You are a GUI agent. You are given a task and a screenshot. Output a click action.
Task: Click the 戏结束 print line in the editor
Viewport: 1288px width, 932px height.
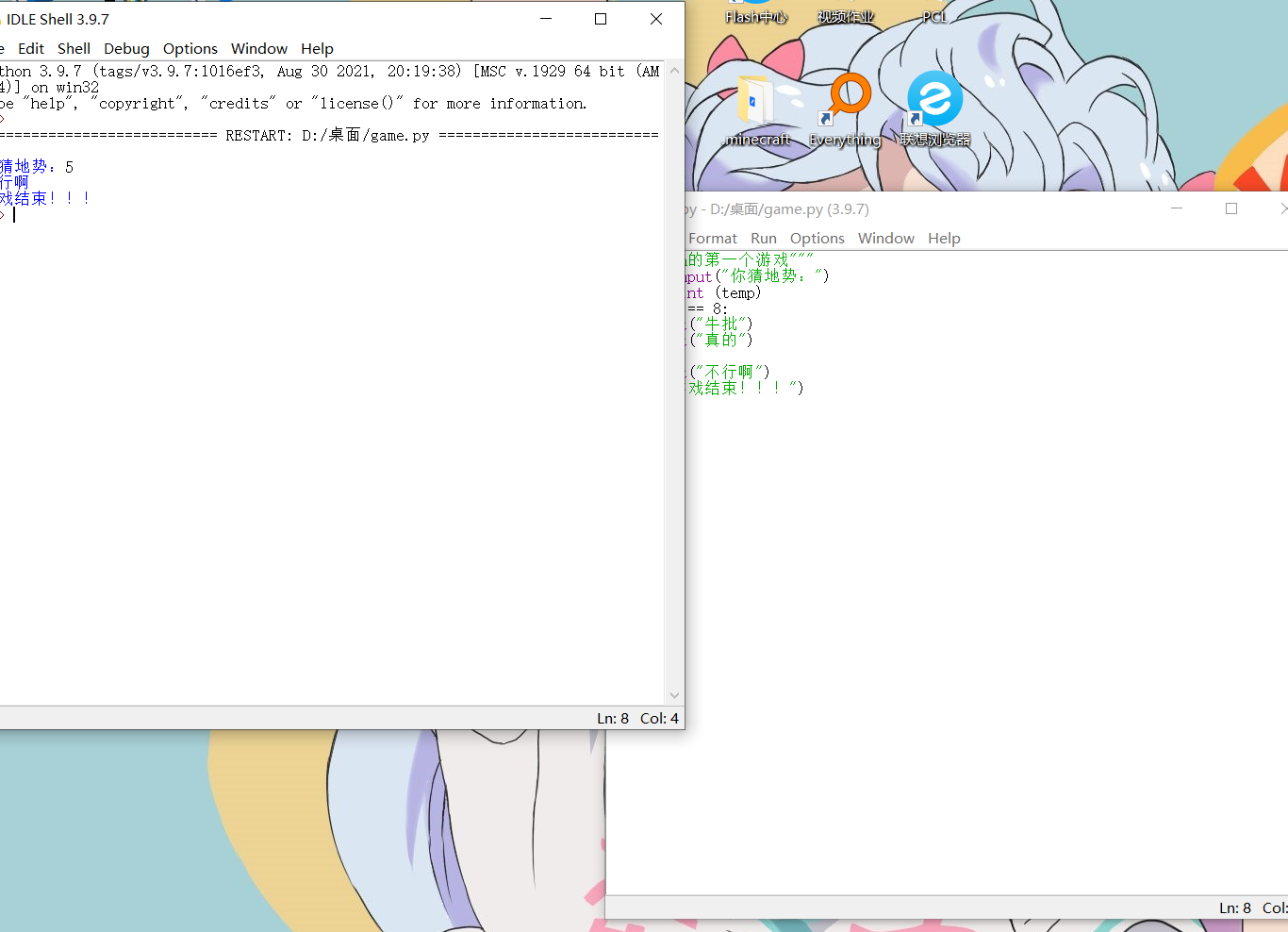pos(745,388)
